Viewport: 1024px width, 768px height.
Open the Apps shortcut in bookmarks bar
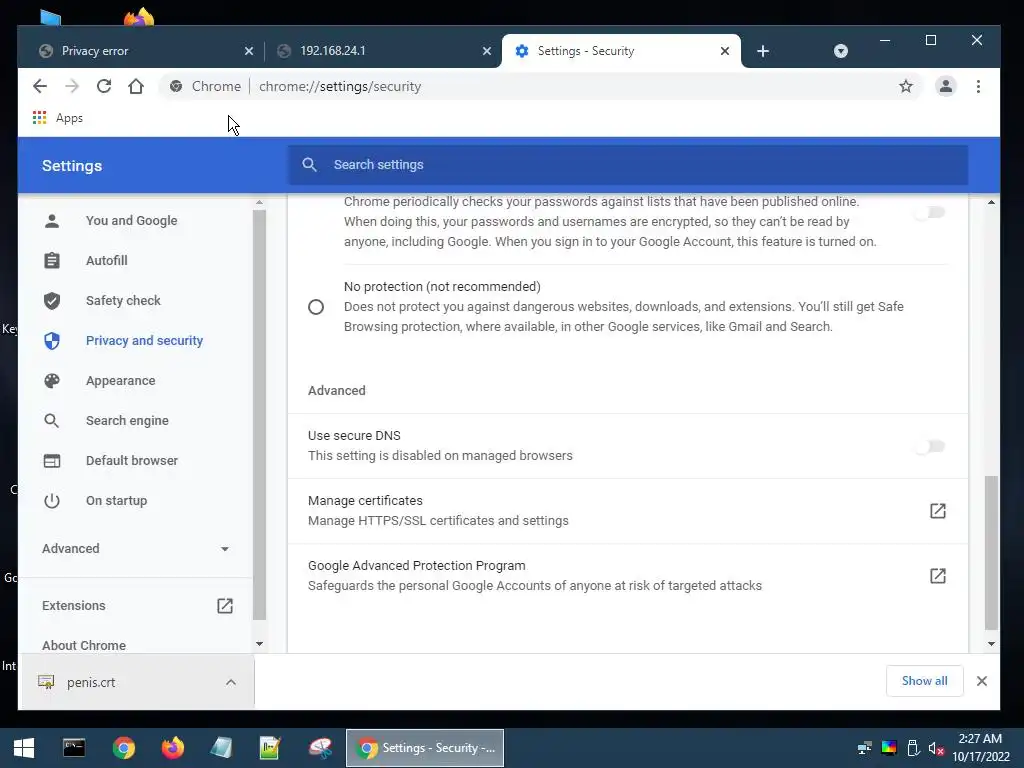point(58,118)
